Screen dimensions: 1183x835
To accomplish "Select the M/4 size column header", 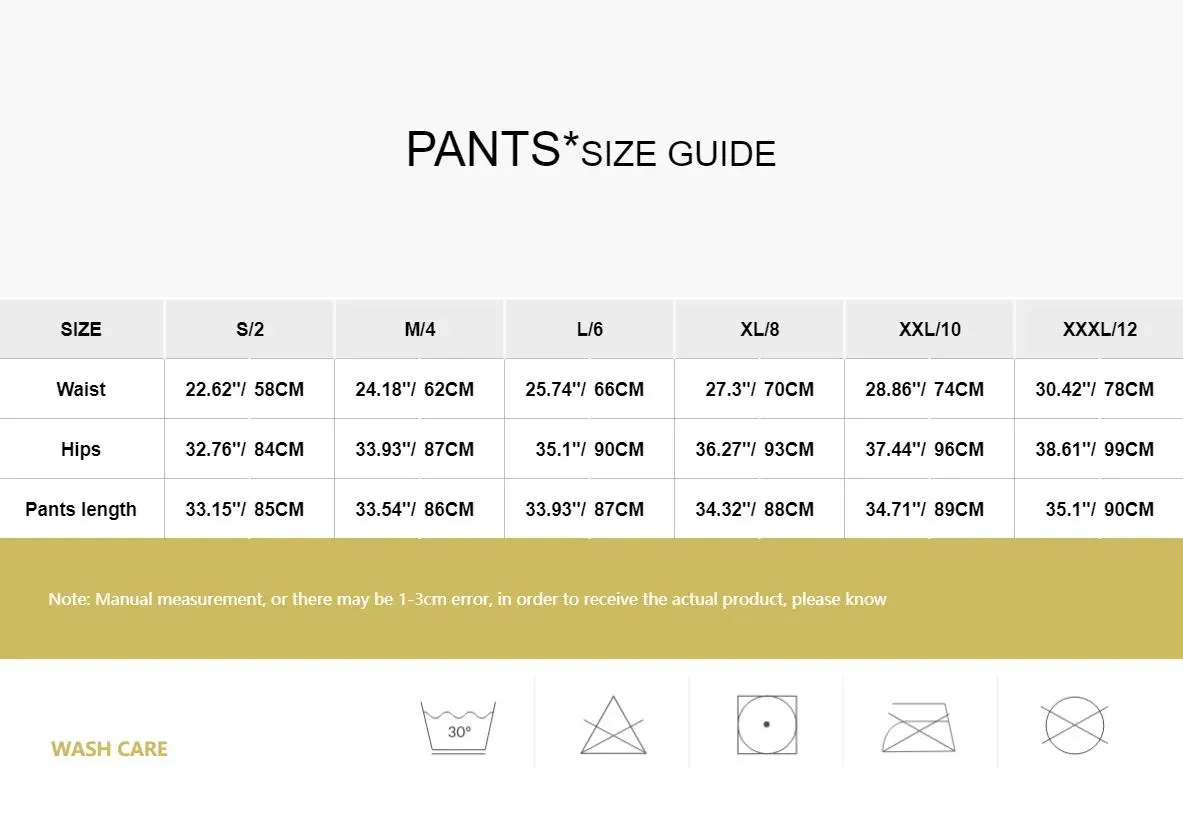I will coord(420,329).
